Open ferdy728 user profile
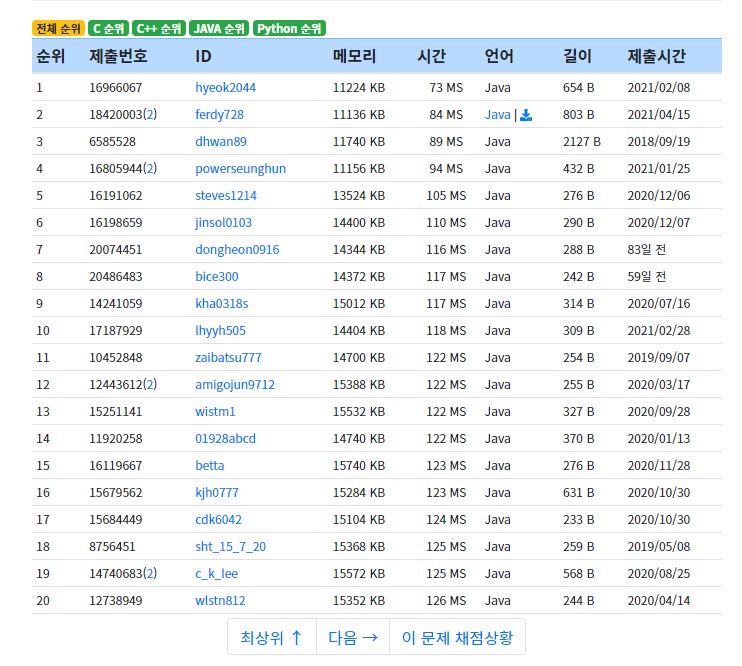The height and width of the screenshot is (666, 742). pyautogui.click(x=219, y=115)
